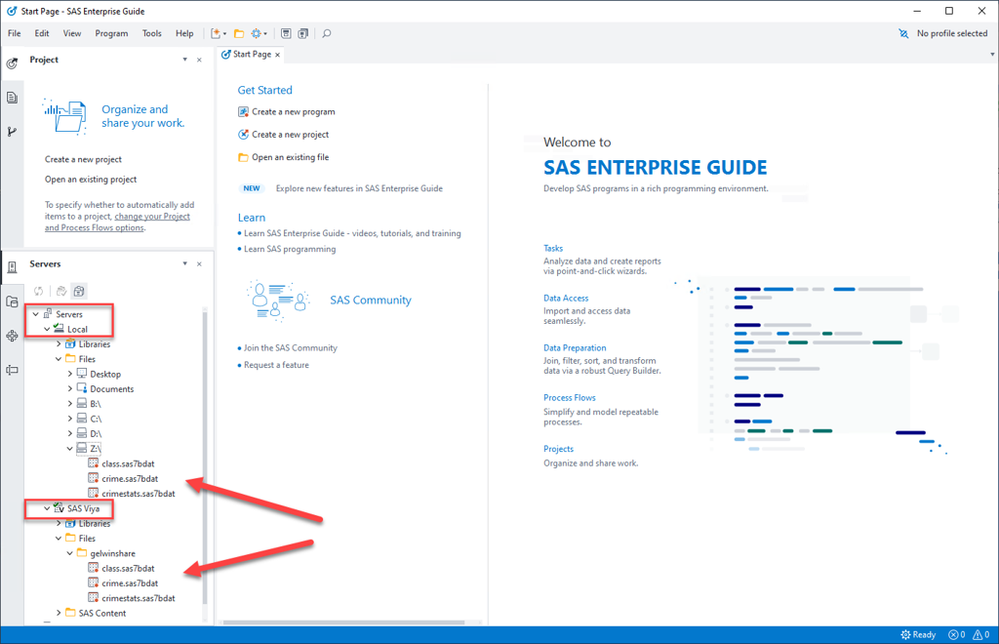
Task: Select the Tasks sidebar icon
Action: [12, 336]
